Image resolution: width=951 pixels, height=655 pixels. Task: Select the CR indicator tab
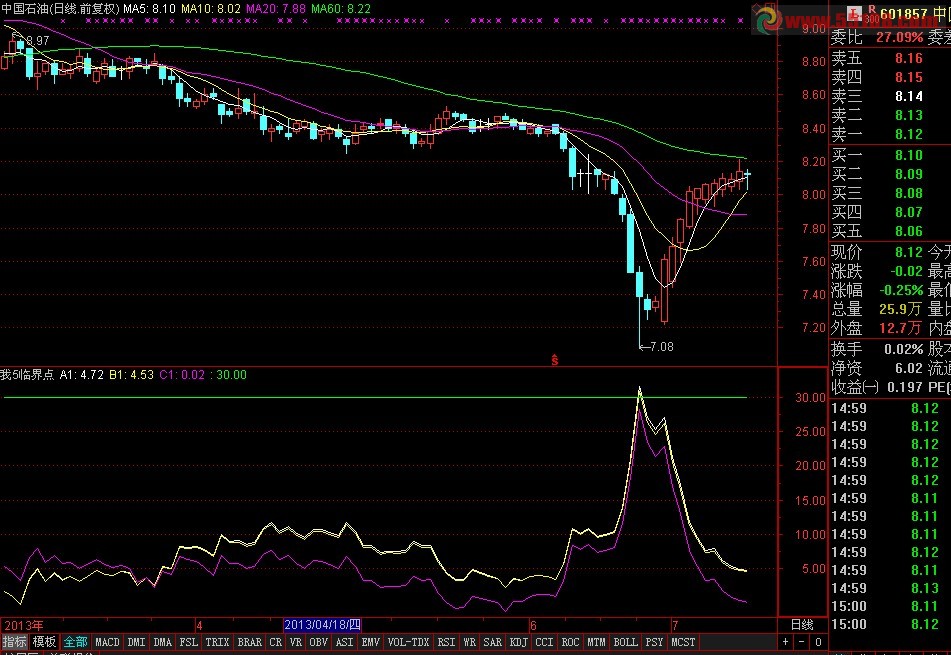275,642
